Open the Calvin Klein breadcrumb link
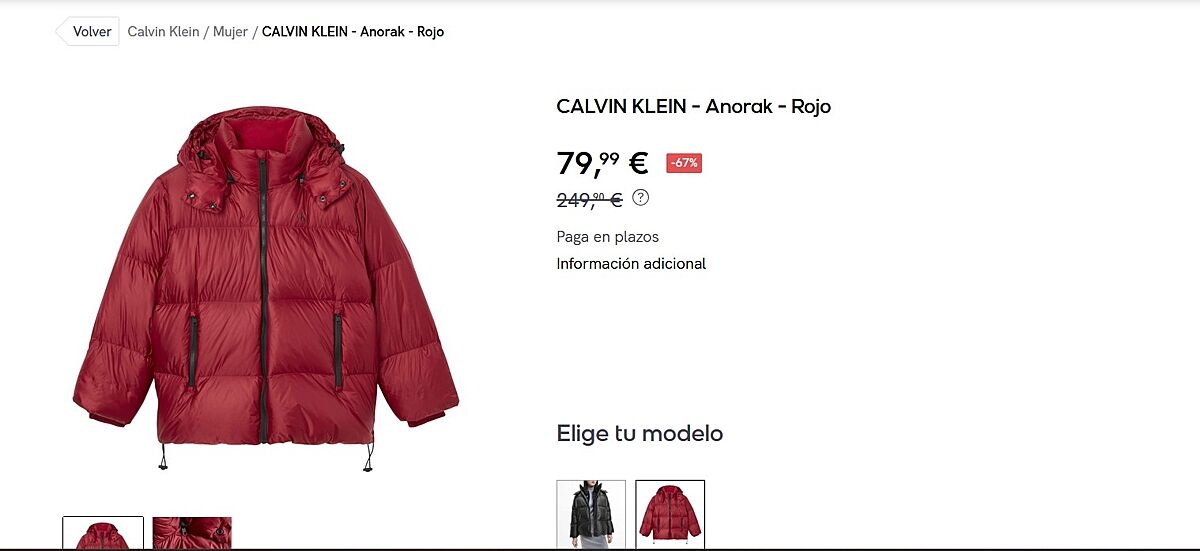 click(163, 32)
